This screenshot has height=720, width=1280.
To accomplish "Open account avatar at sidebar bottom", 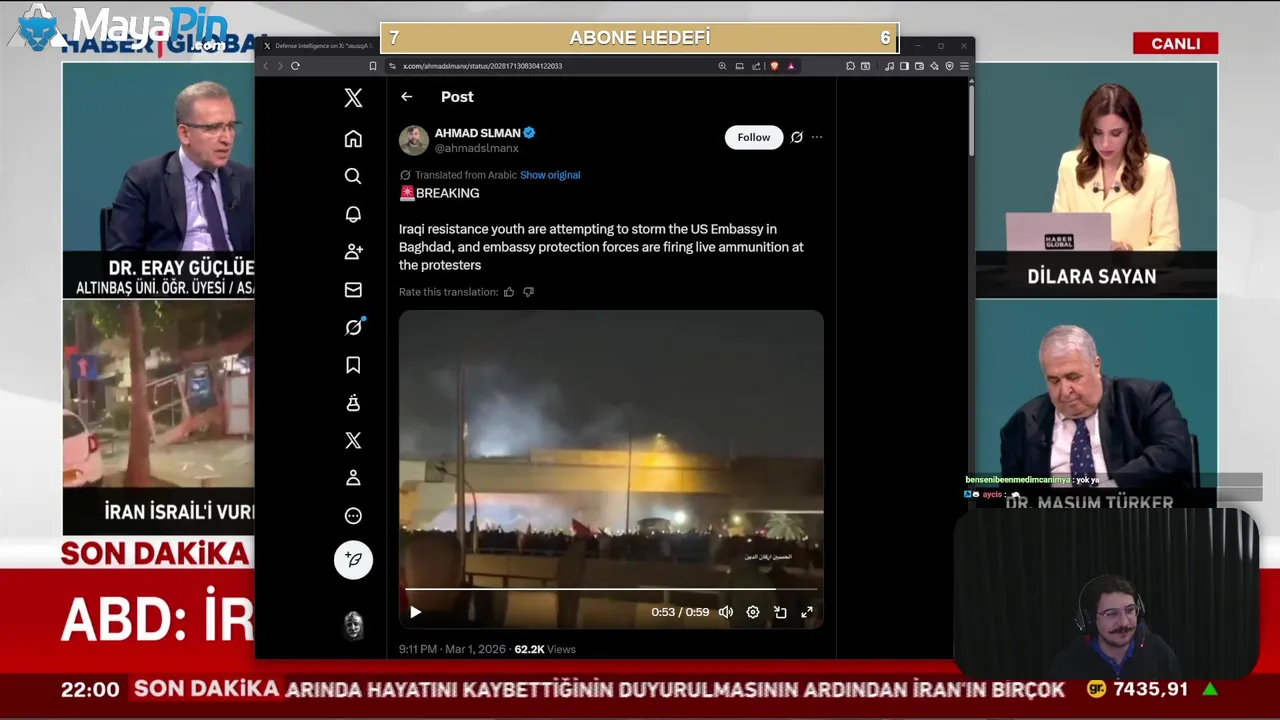I will click(353, 626).
